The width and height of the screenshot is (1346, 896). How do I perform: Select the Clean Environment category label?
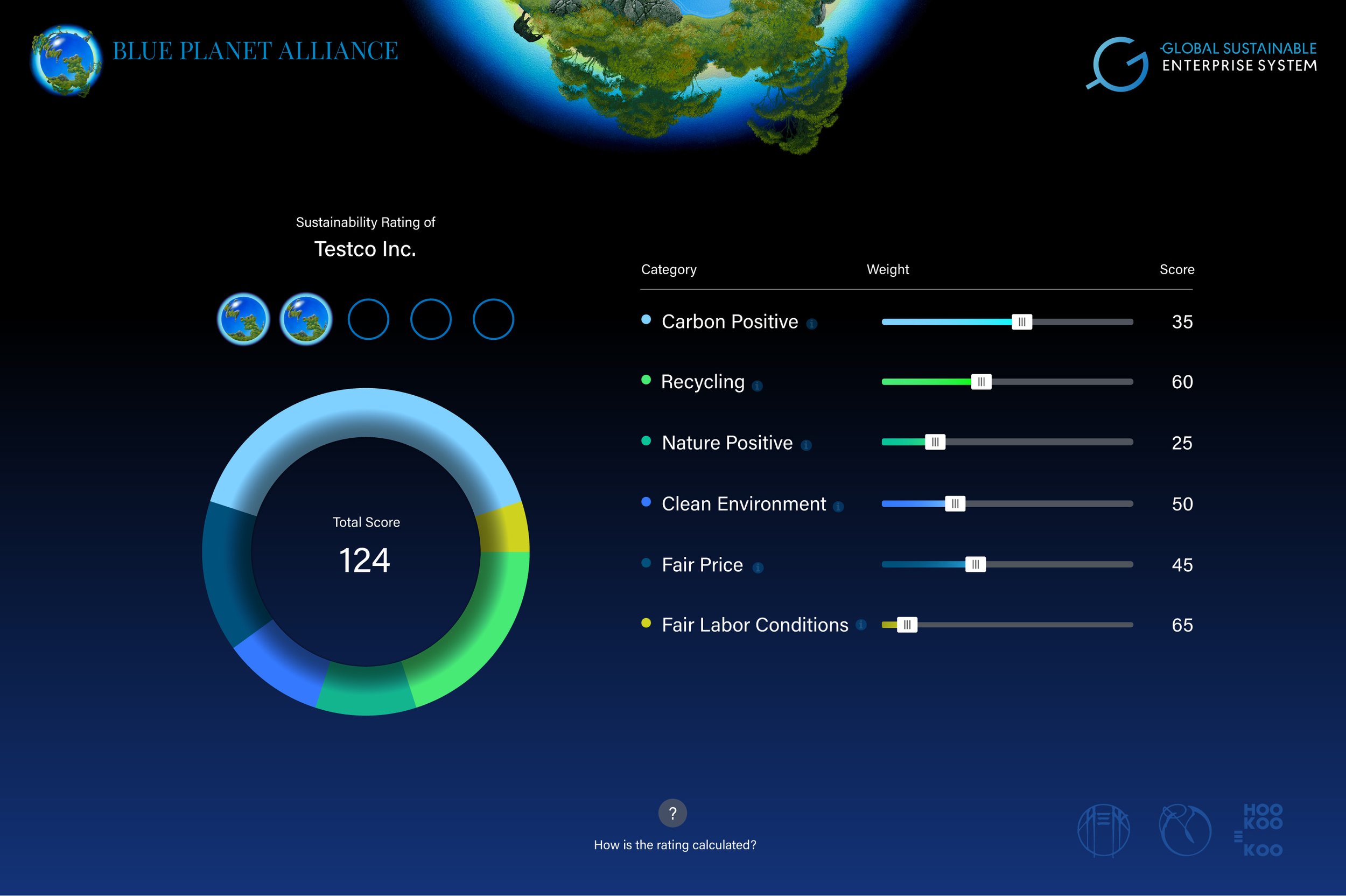pos(744,504)
